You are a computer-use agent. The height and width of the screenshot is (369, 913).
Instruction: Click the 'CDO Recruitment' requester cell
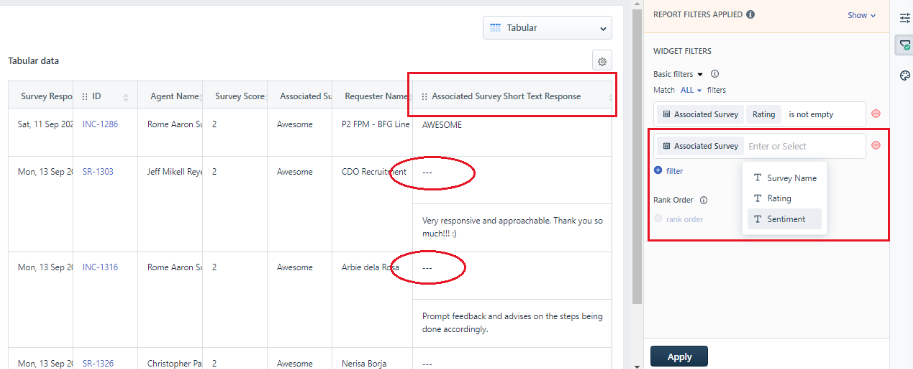tap(374, 172)
